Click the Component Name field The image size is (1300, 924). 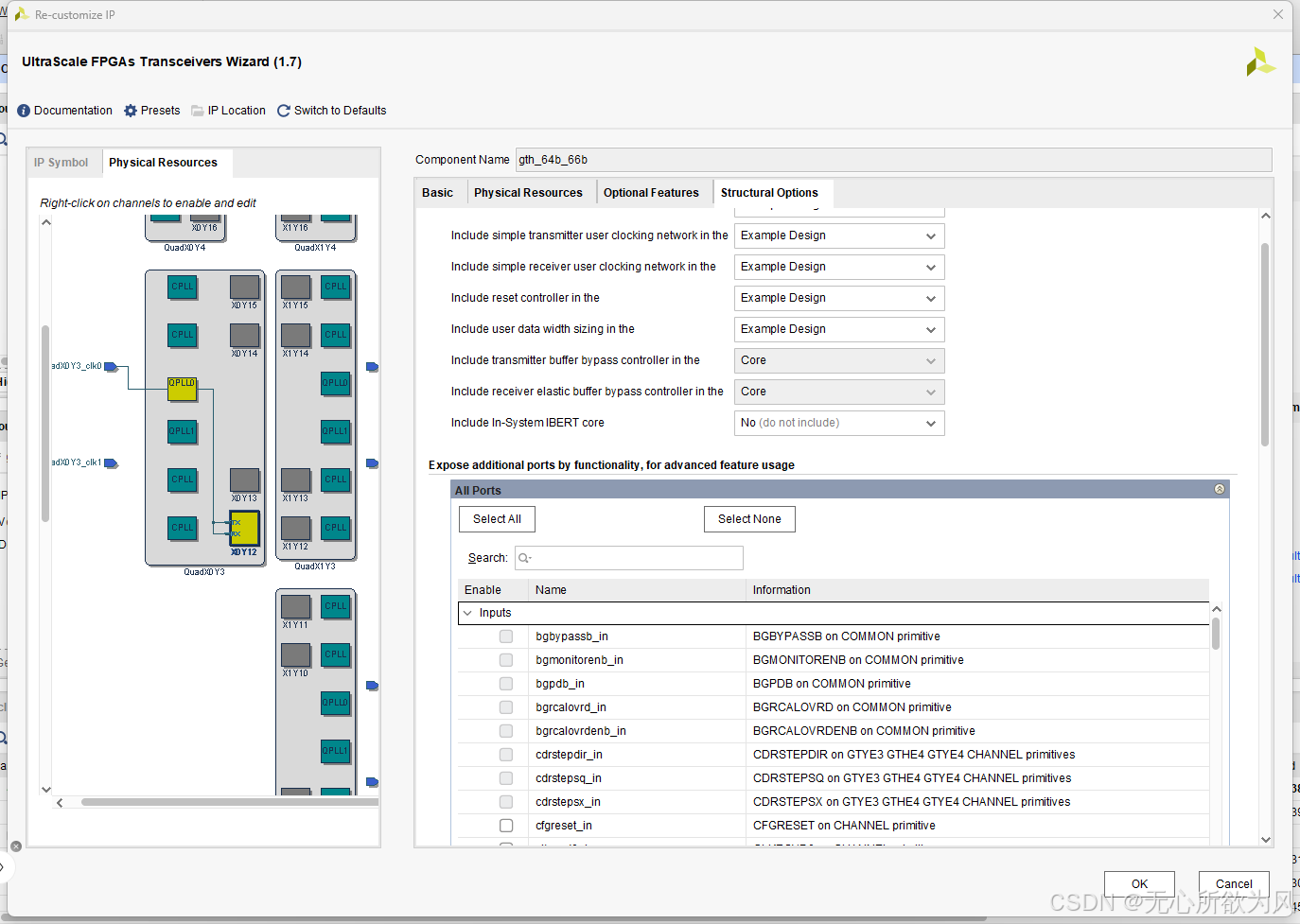point(893,160)
